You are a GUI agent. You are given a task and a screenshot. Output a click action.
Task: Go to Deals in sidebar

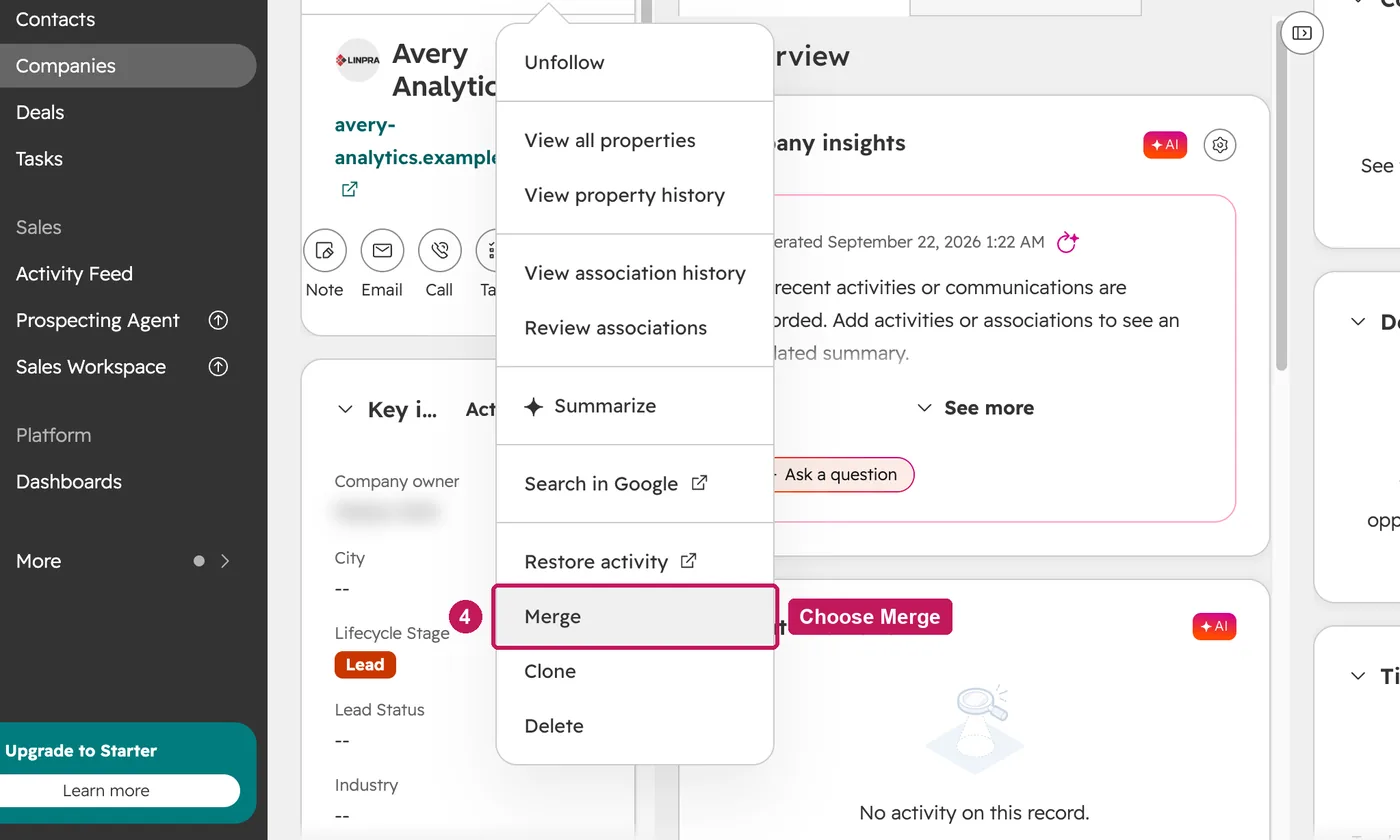coord(128,113)
